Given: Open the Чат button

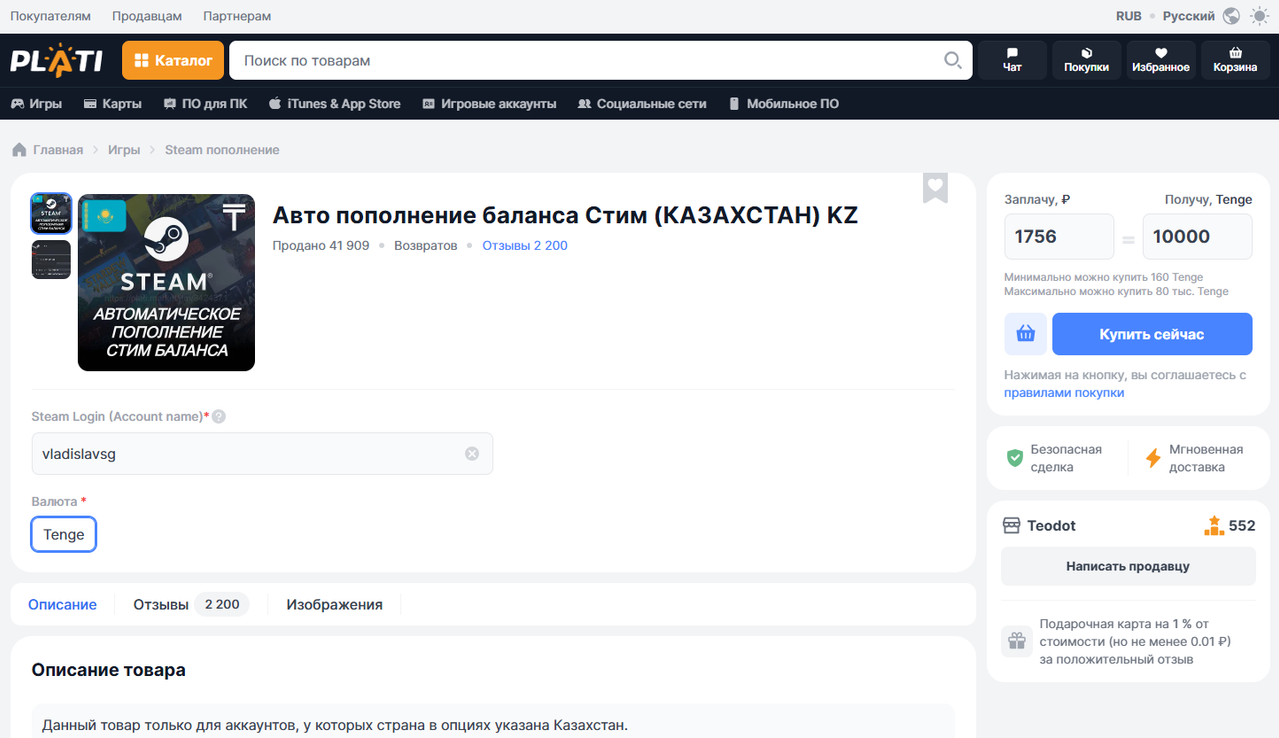Looking at the screenshot, I should (x=1012, y=60).
